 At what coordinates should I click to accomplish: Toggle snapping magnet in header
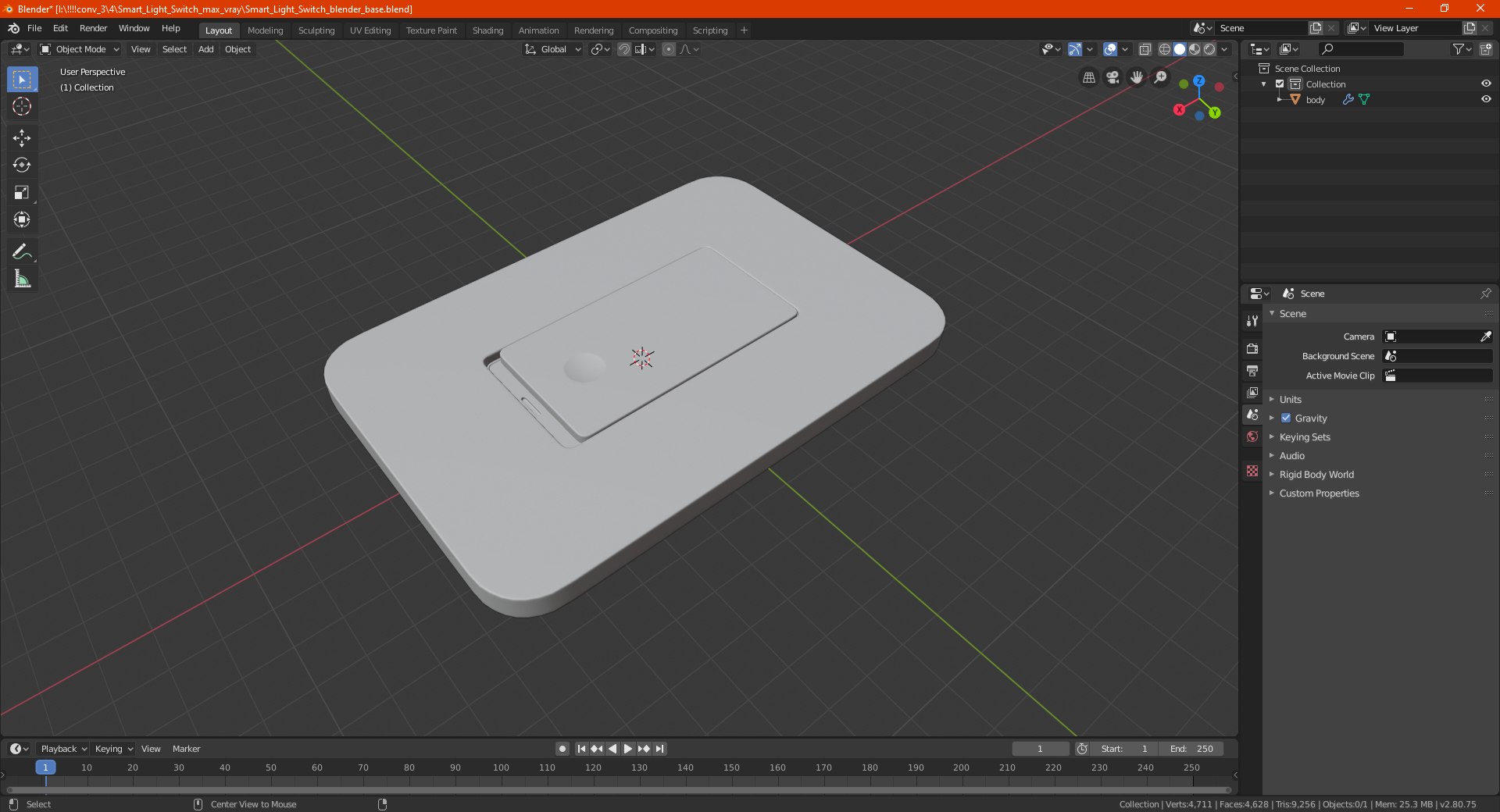pyautogui.click(x=623, y=49)
